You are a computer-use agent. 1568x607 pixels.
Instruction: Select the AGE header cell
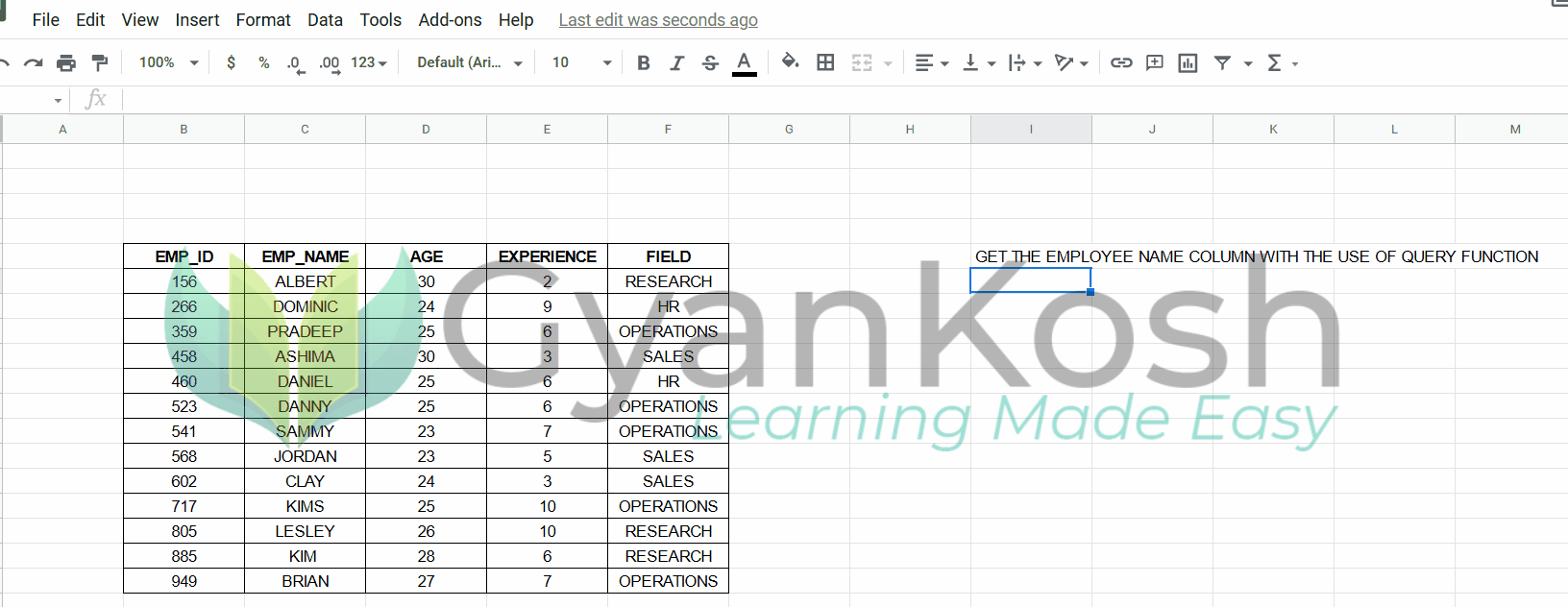426,256
